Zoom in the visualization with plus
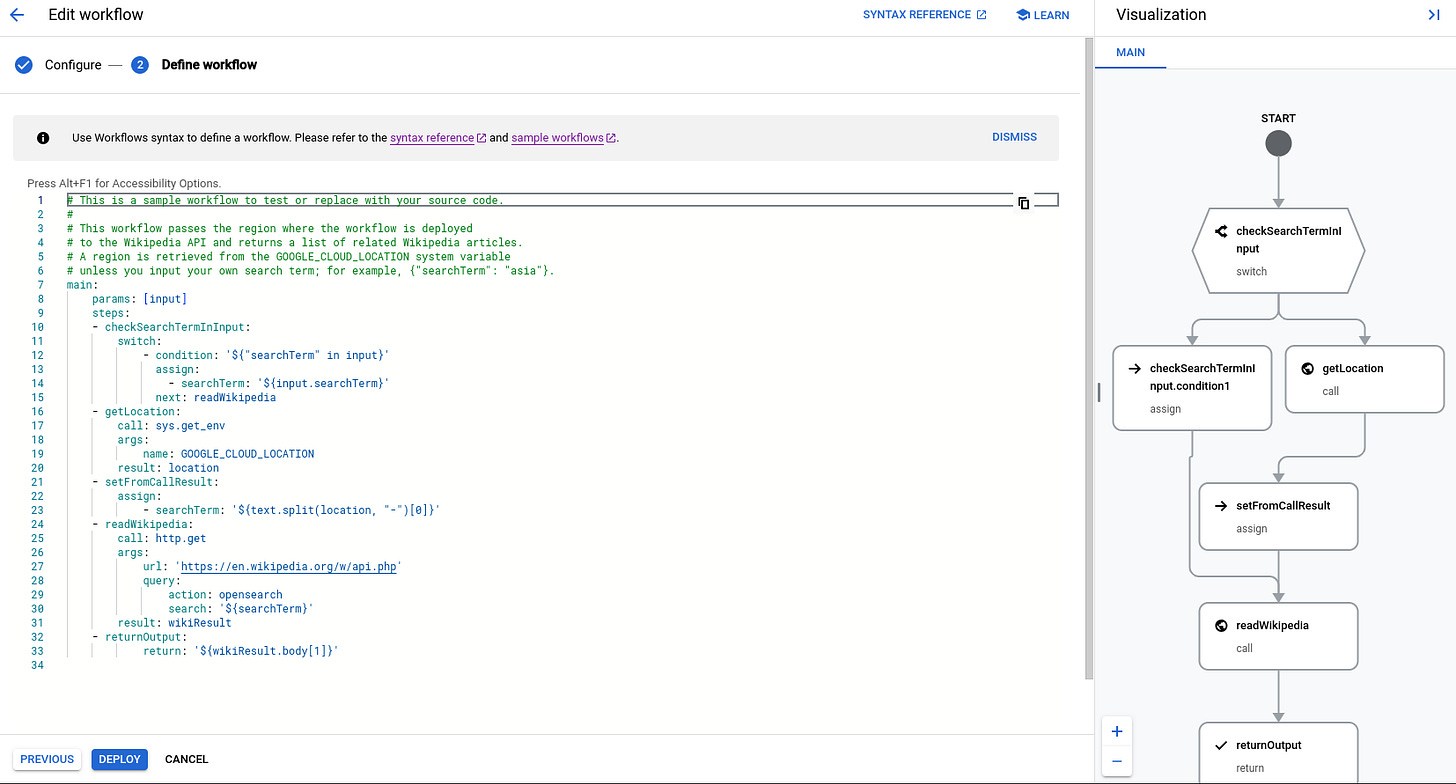Image resolution: width=1456 pixels, height=784 pixels. coord(1117,731)
